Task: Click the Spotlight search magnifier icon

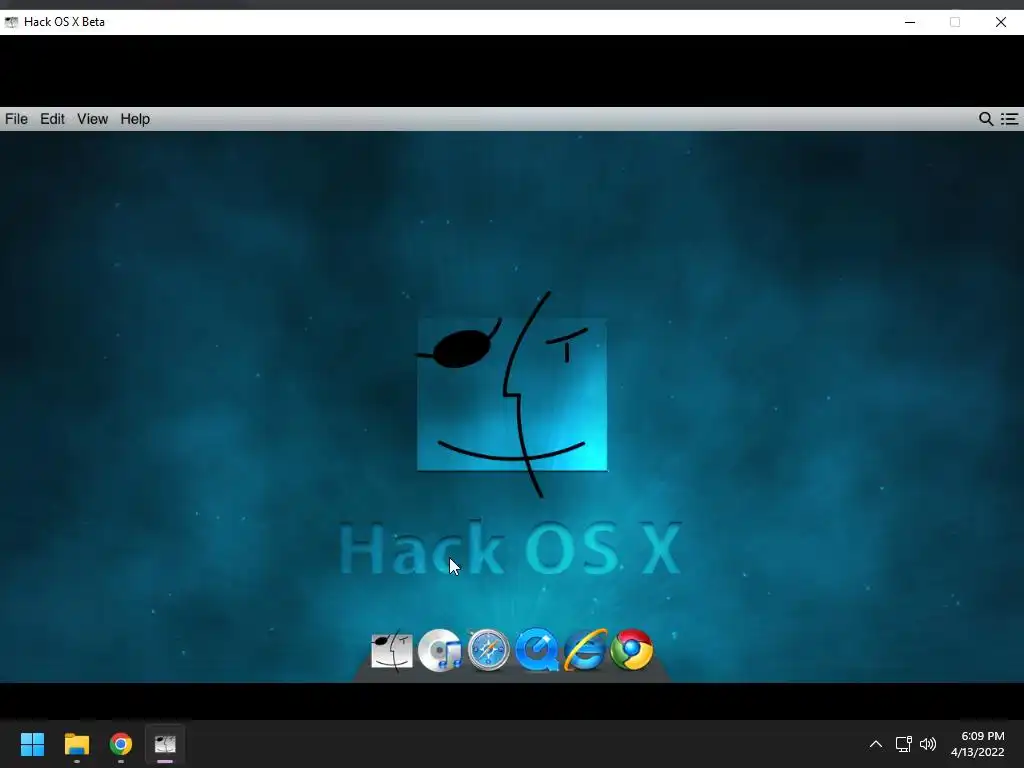Action: 986,119
